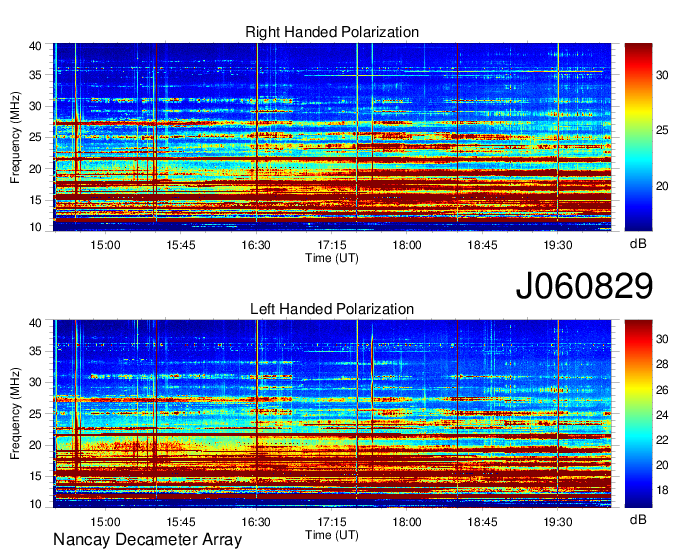Click the 20 MHz tick of the lower plot
This screenshot has height=552, width=680.
point(35,445)
